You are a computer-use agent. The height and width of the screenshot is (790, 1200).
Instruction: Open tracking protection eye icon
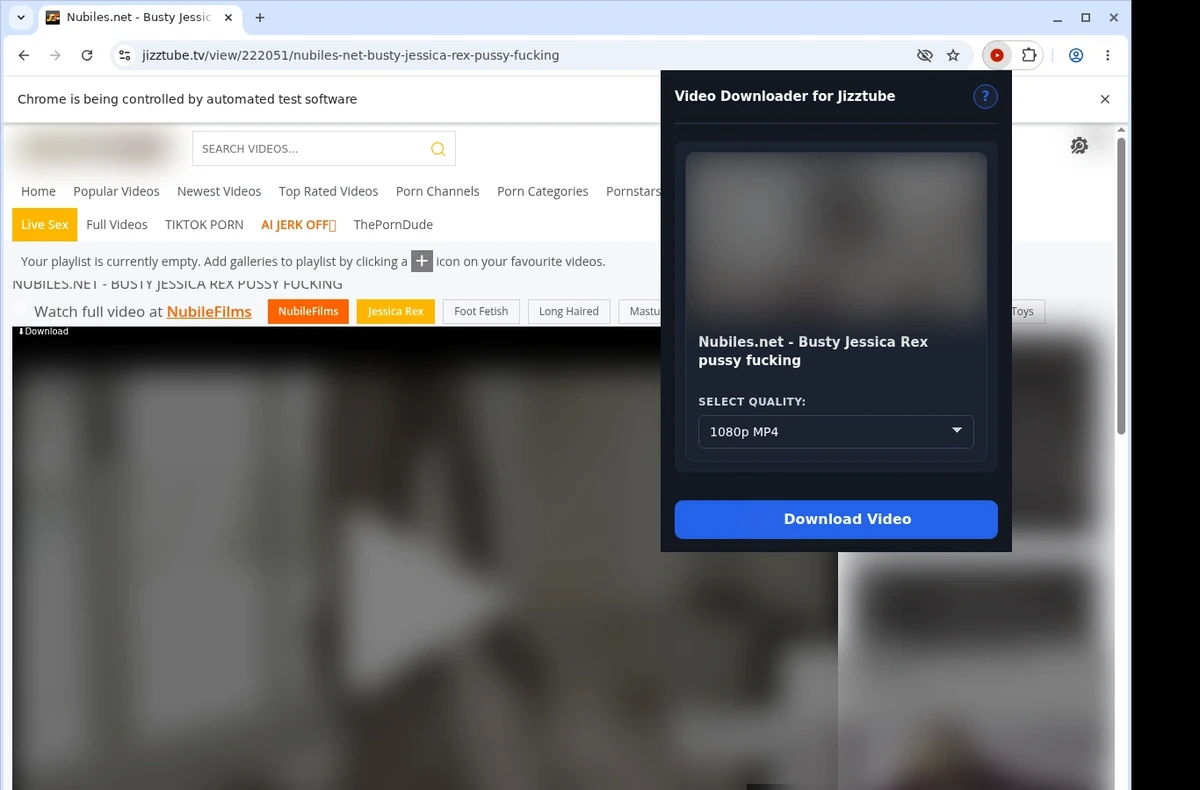925,56
